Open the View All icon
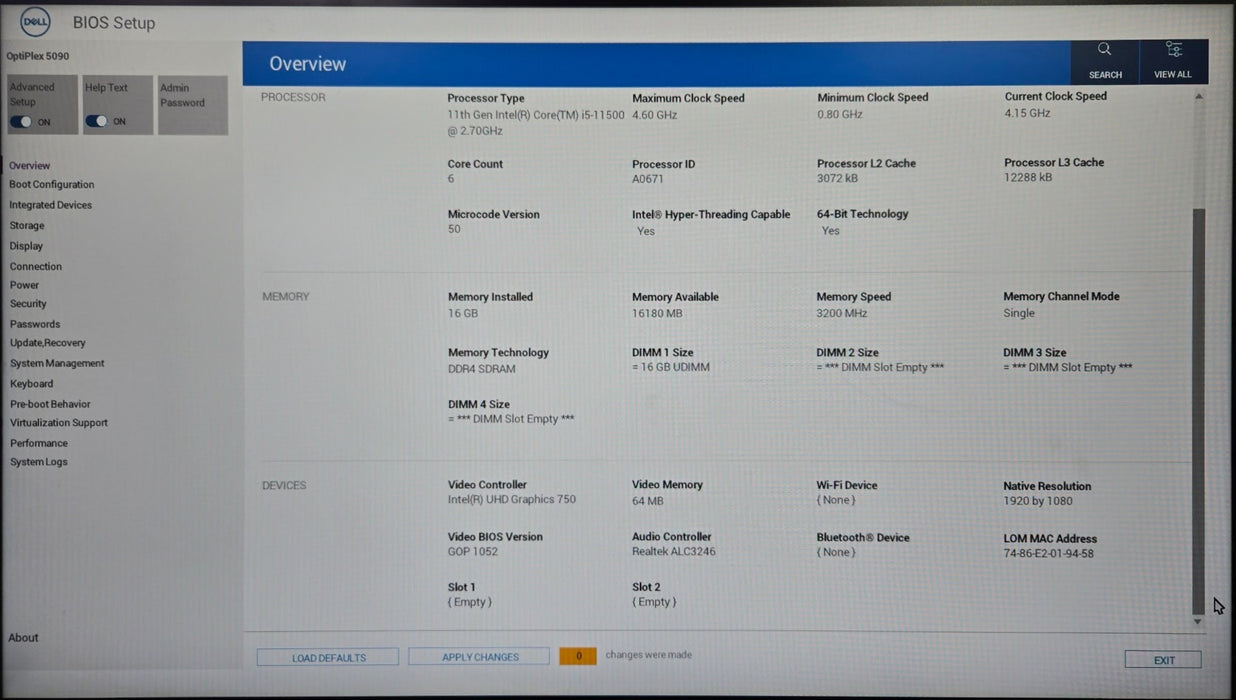Image resolution: width=1236 pixels, height=700 pixels. (x=1173, y=49)
